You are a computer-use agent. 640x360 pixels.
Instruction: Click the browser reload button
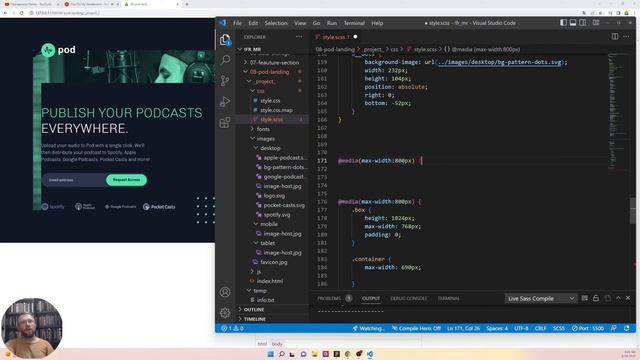(22, 13)
